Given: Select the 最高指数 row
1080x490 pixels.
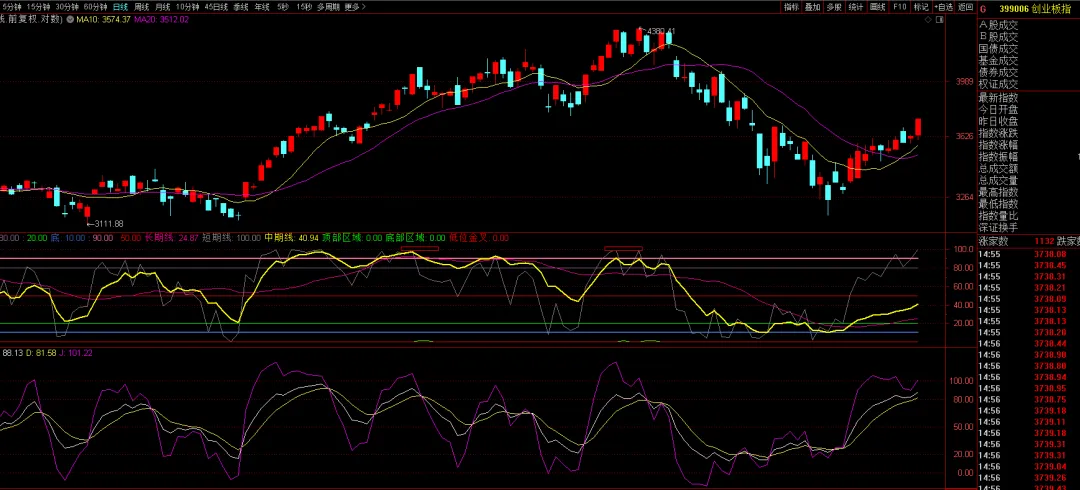Looking at the screenshot, I should tap(998, 192).
